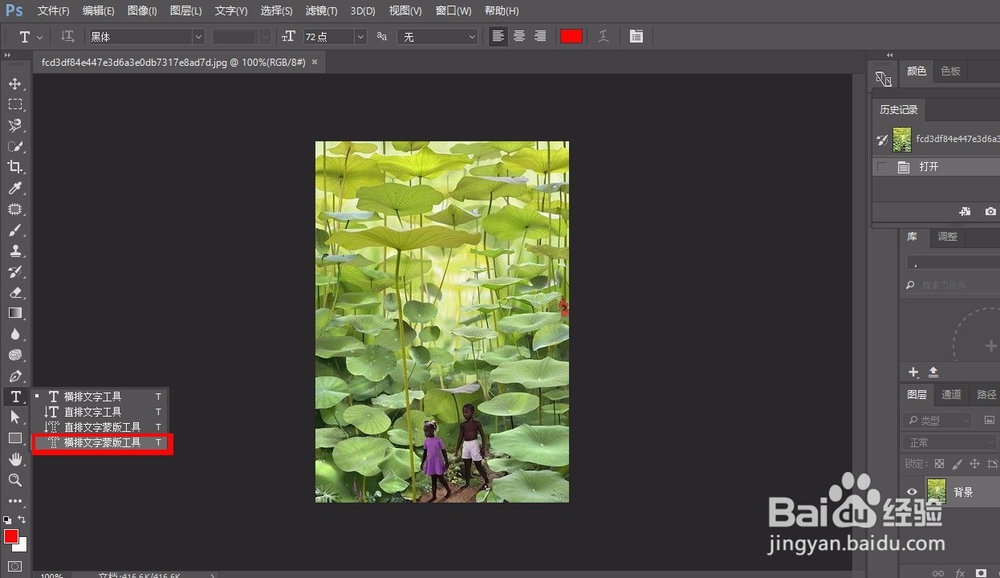Select the Lasso tool
Screen dimensions: 1000x578
coord(15,125)
